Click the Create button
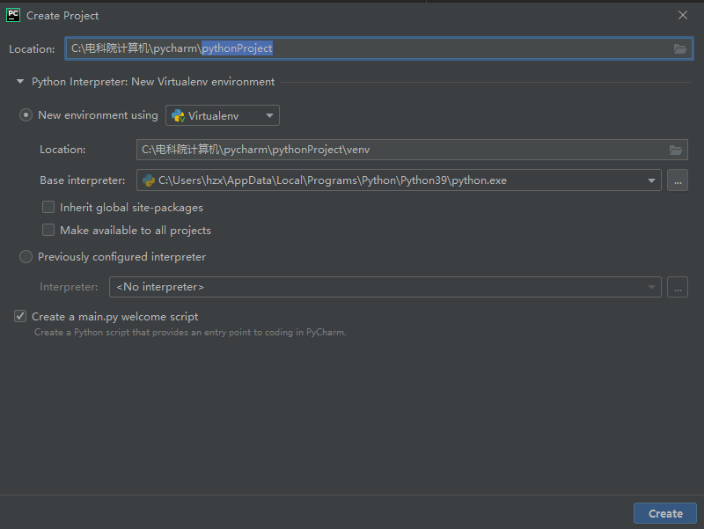704x529 pixels. (x=665, y=513)
